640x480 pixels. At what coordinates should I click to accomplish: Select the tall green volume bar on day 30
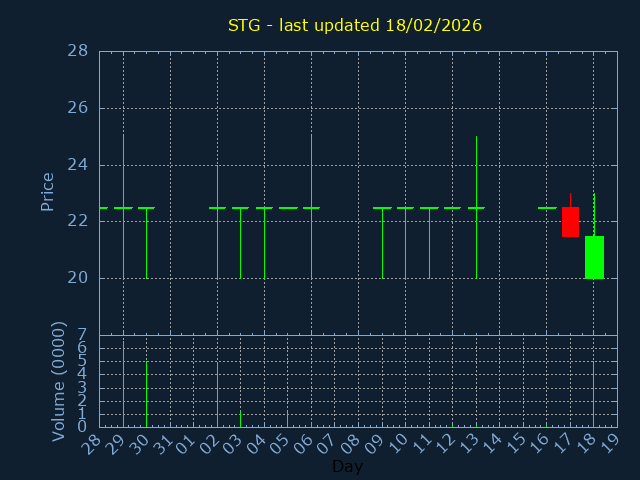click(147, 394)
